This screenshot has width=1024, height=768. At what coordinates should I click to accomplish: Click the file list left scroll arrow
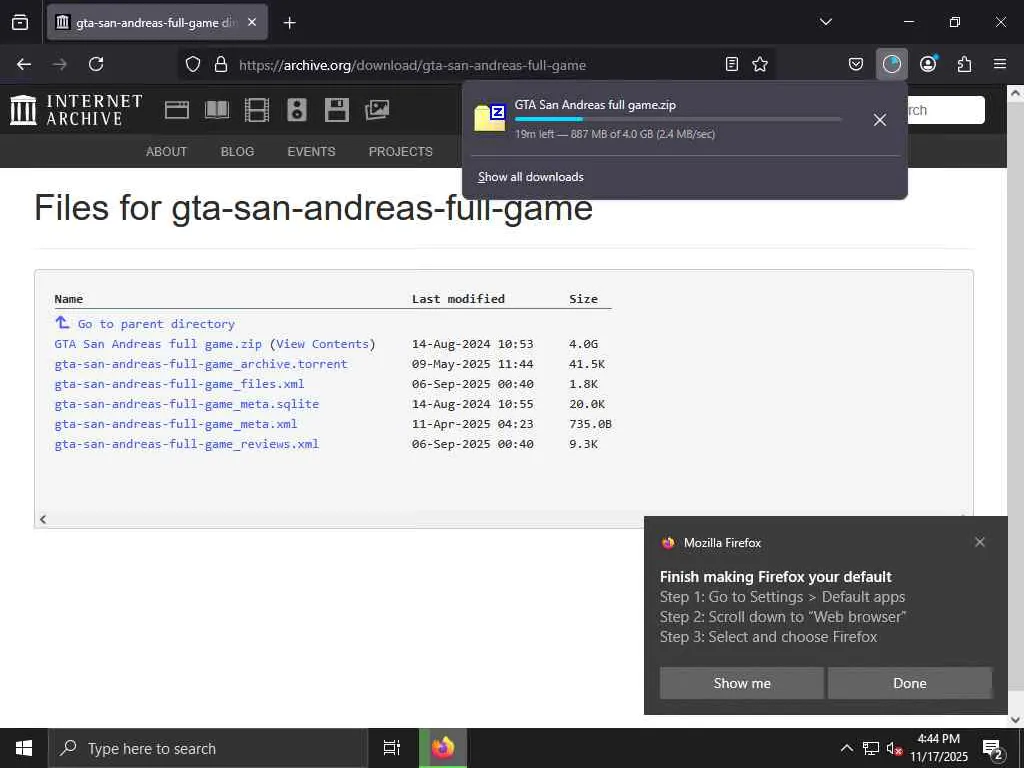tap(42, 519)
